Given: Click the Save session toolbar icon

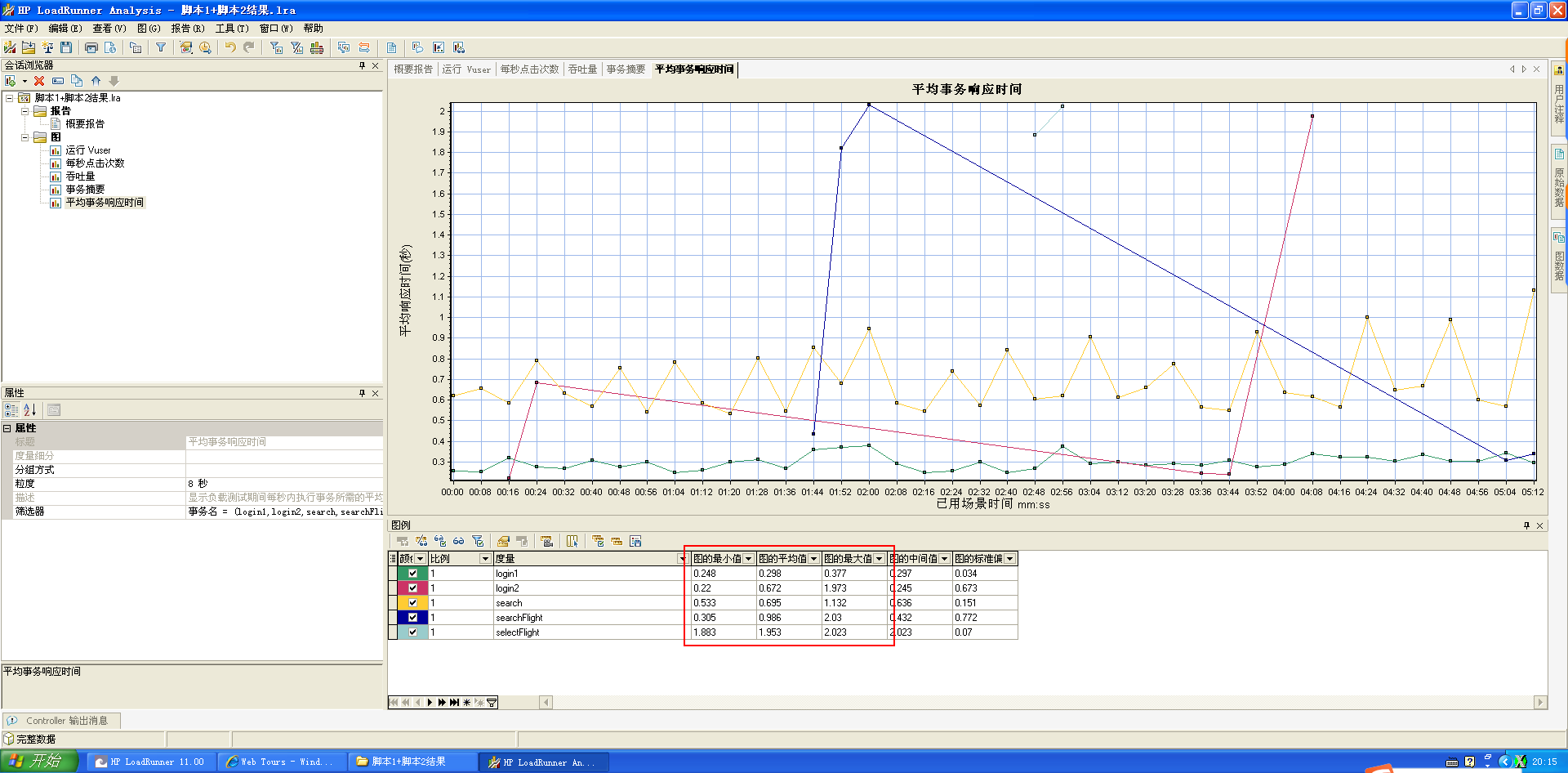Looking at the screenshot, I should click(66, 47).
